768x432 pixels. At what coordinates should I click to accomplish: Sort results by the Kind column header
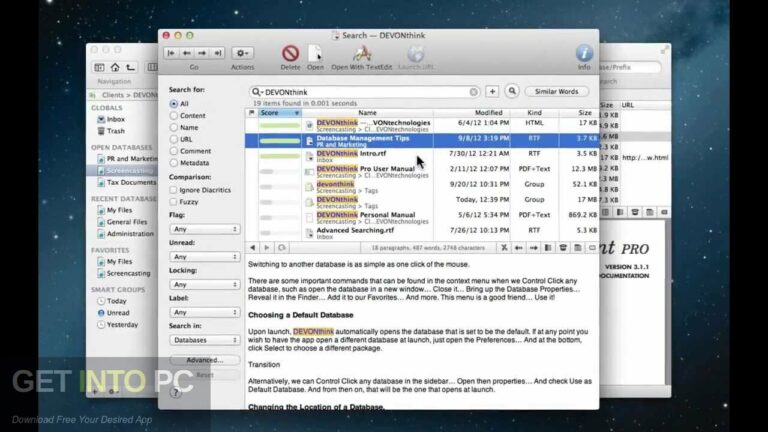534,113
